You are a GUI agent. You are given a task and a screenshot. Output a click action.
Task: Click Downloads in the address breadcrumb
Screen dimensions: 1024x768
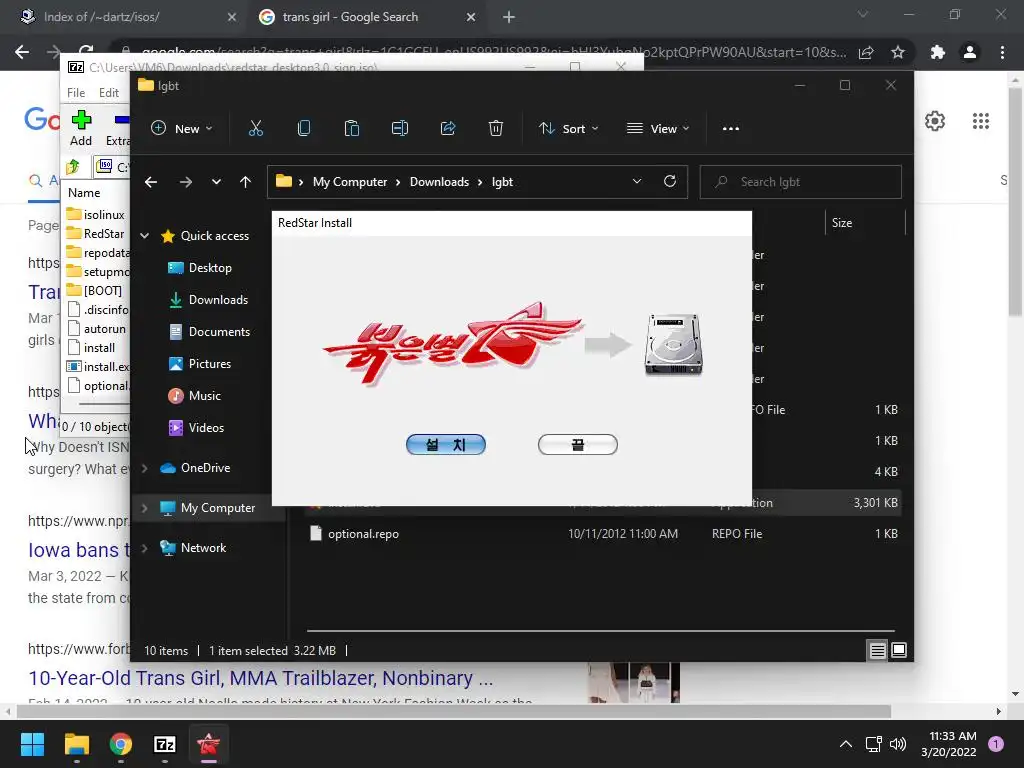coord(440,182)
